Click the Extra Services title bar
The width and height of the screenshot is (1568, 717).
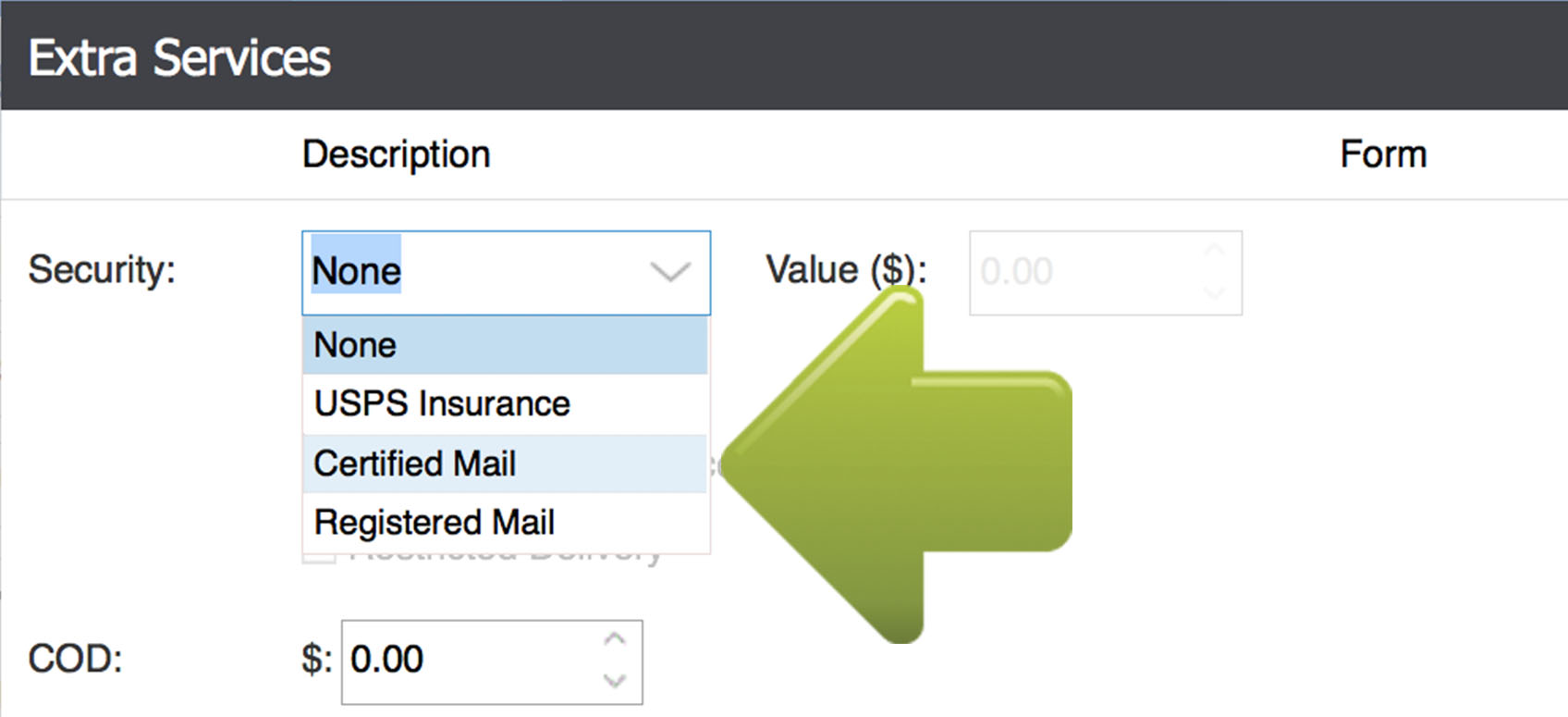(180, 56)
